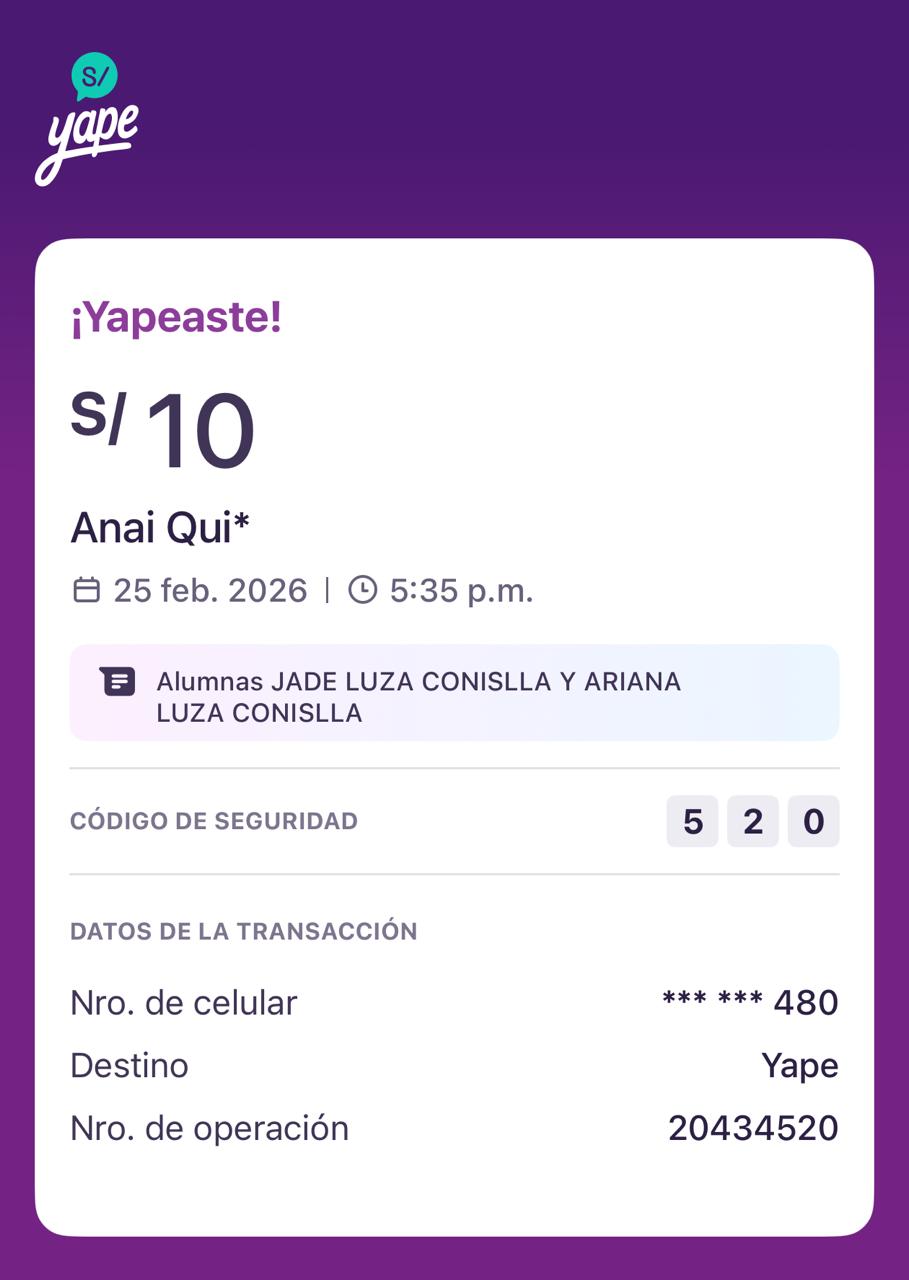
Task: Click the amount value 10
Action: (x=202, y=432)
